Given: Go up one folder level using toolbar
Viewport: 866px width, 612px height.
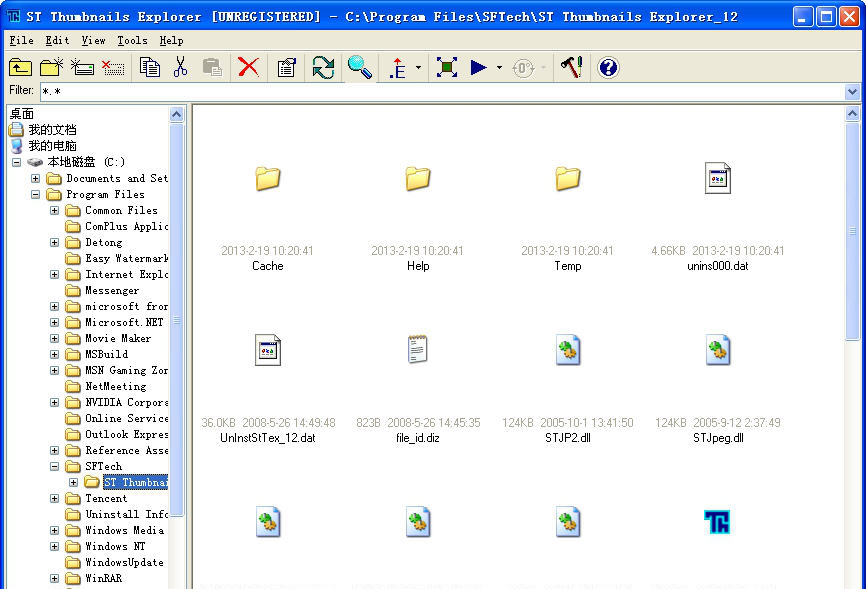Looking at the screenshot, I should 20,68.
